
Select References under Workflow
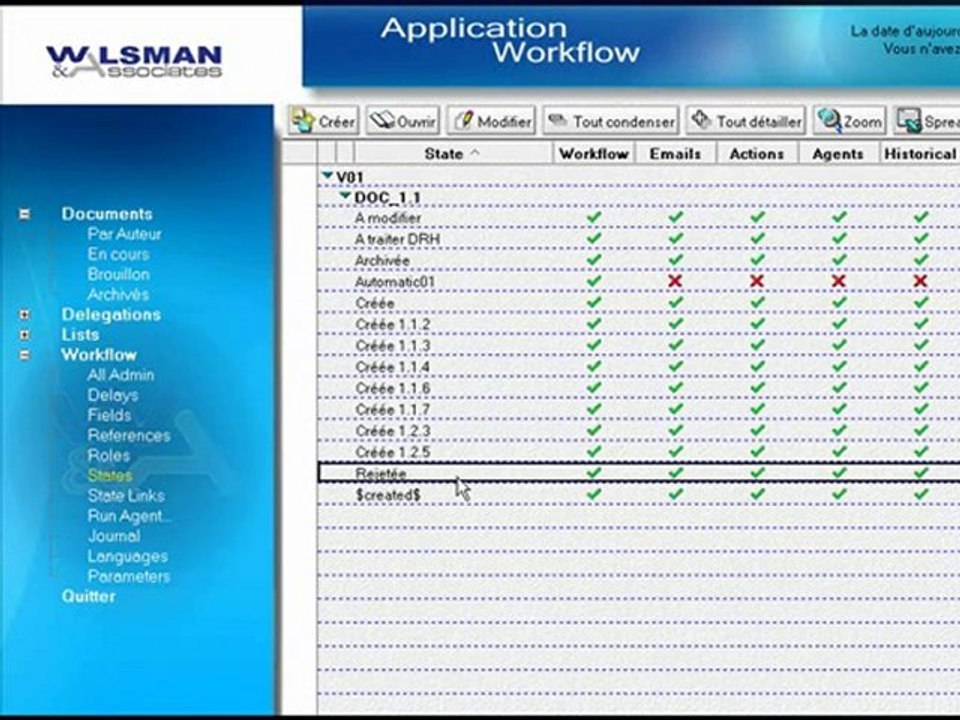point(129,435)
